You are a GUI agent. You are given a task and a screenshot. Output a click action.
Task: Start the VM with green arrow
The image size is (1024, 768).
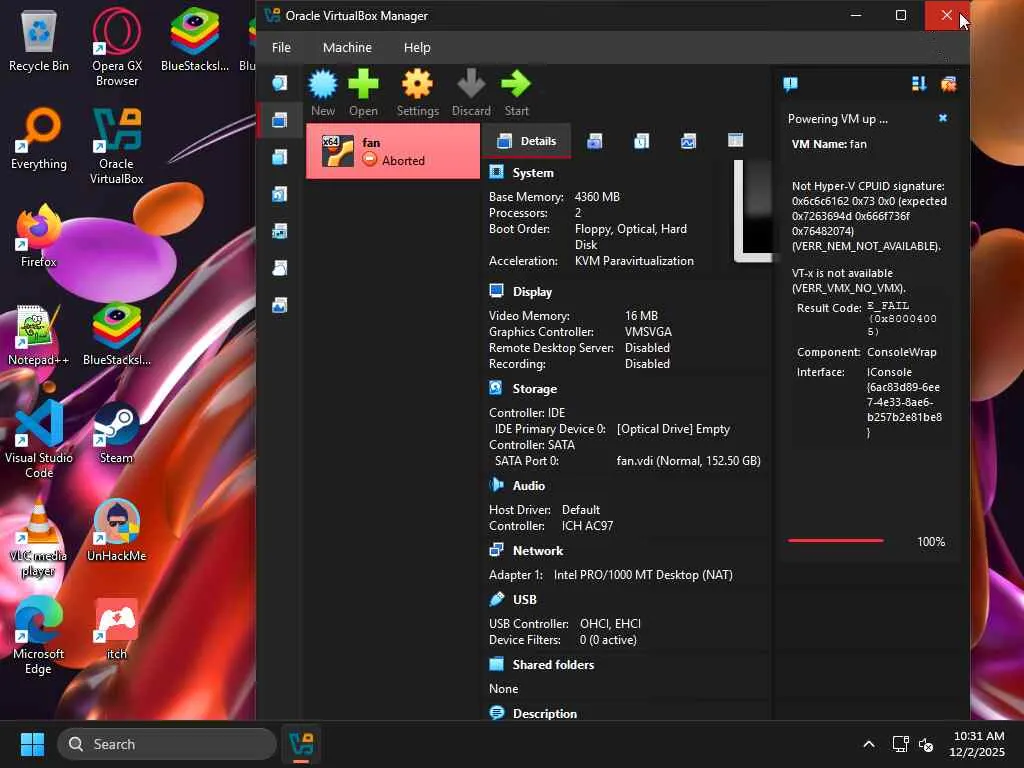click(x=516, y=93)
